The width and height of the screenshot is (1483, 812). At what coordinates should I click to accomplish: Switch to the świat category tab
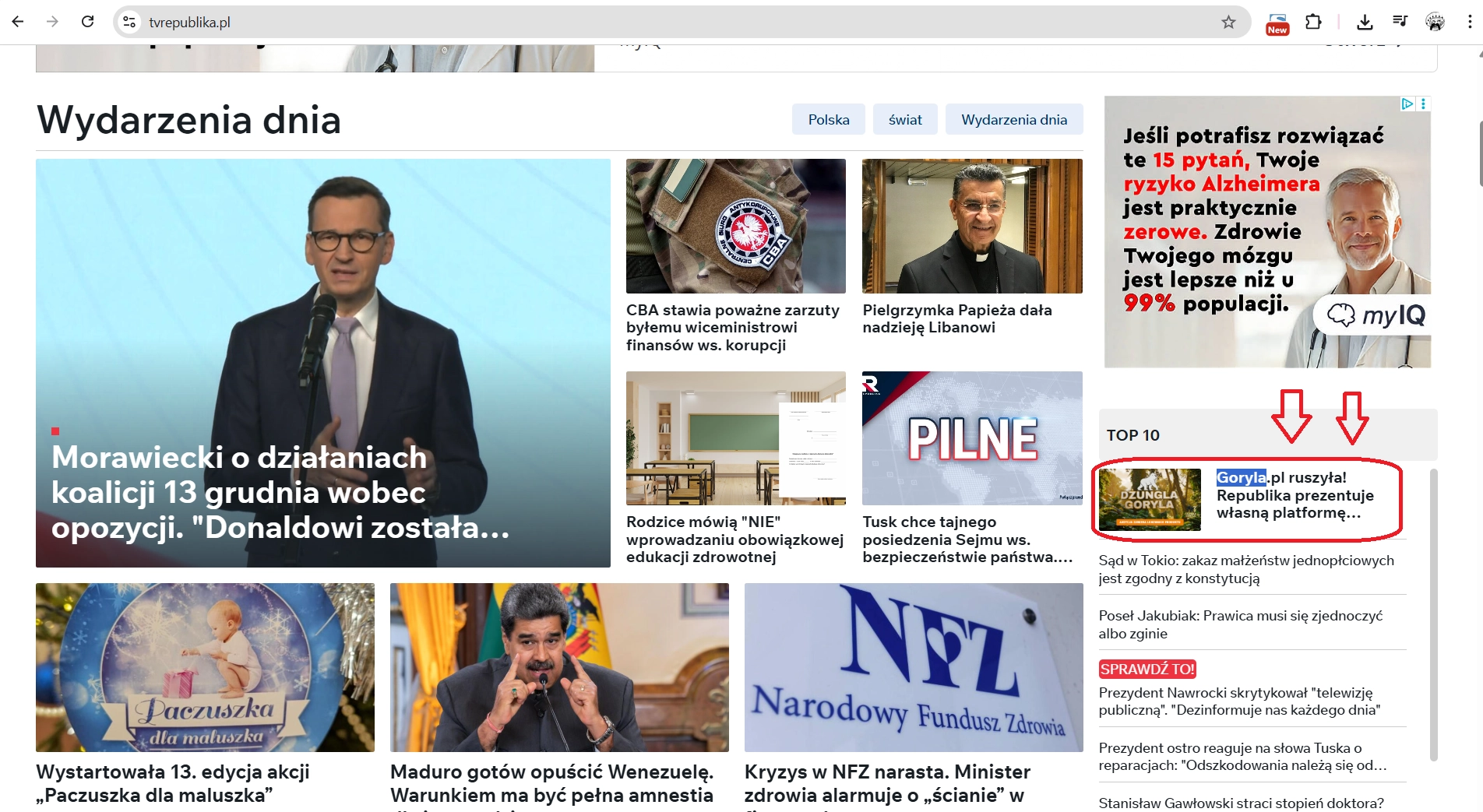[905, 120]
